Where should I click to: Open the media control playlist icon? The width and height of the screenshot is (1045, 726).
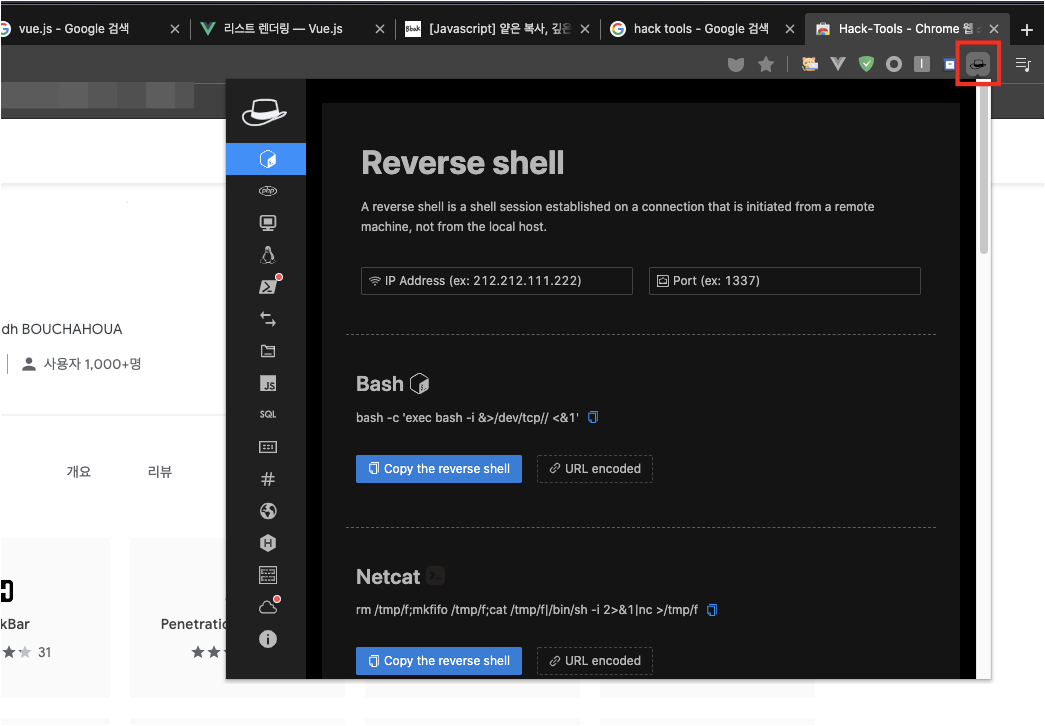click(1023, 64)
